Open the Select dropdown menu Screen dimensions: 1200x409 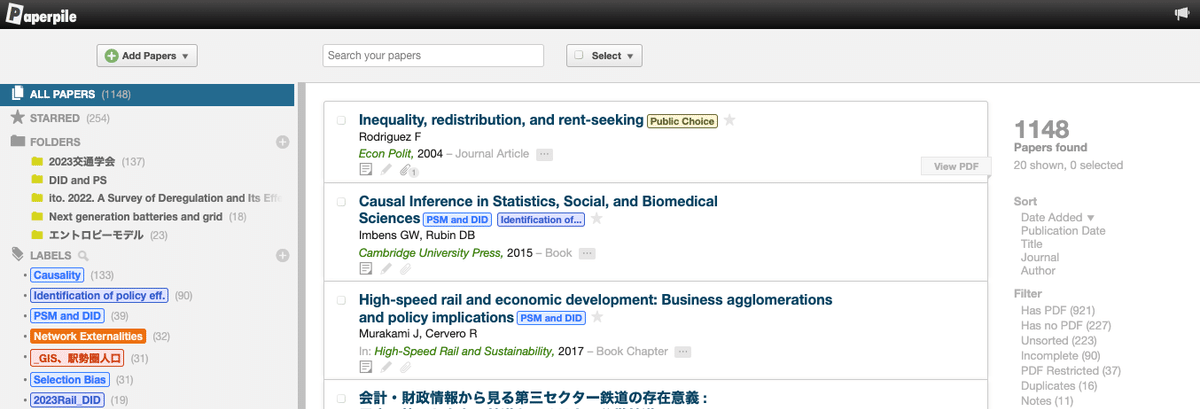click(x=604, y=56)
